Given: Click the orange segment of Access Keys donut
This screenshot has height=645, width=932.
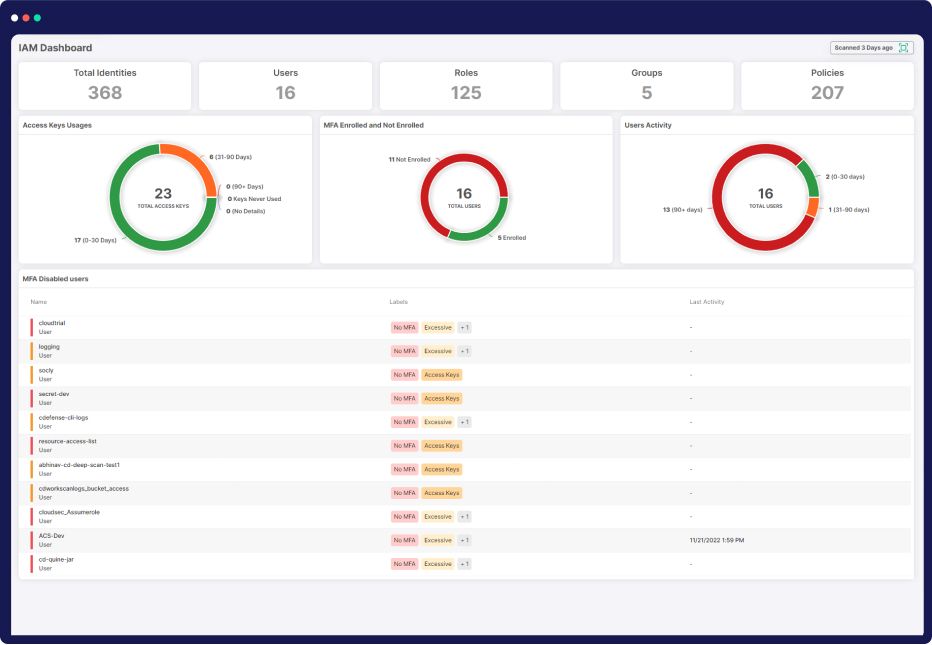Looking at the screenshot, I should click(x=198, y=164).
